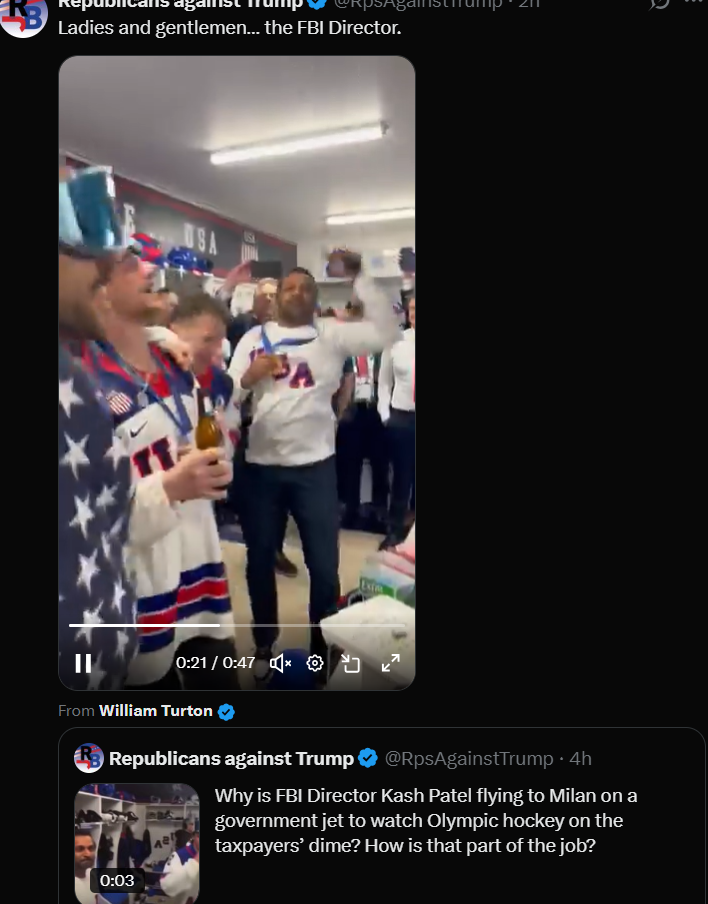Click the Grok icon beside the more menu
The image size is (708, 904).
pyautogui.click(x=659, y=3)
